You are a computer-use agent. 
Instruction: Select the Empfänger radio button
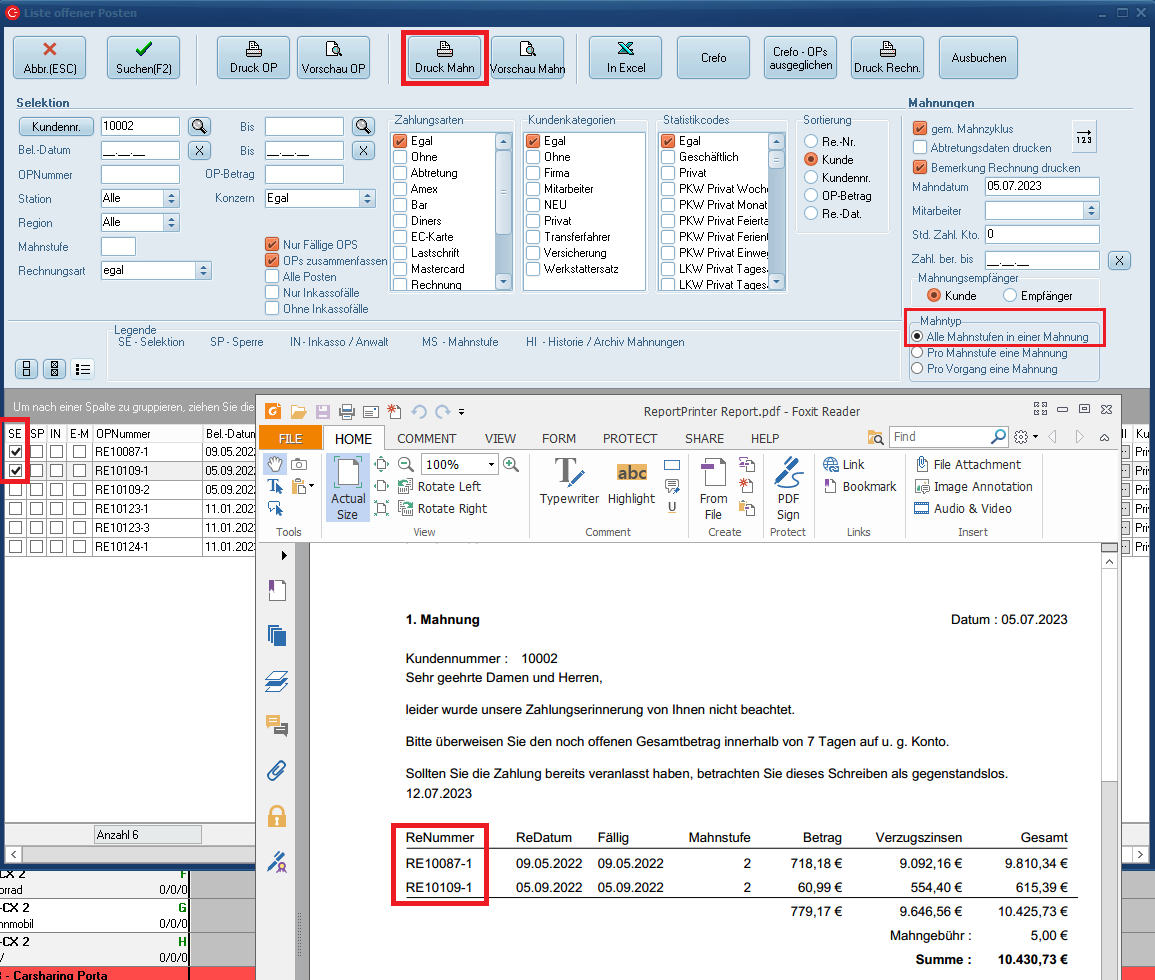1010,296
